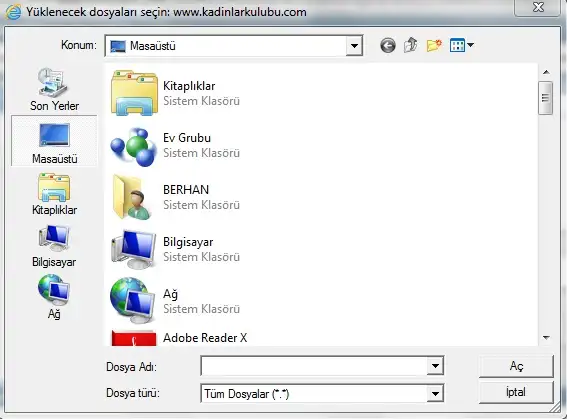Open the Dosya türü file type dropdown
The image size is (567, 419).
[435, 393]
